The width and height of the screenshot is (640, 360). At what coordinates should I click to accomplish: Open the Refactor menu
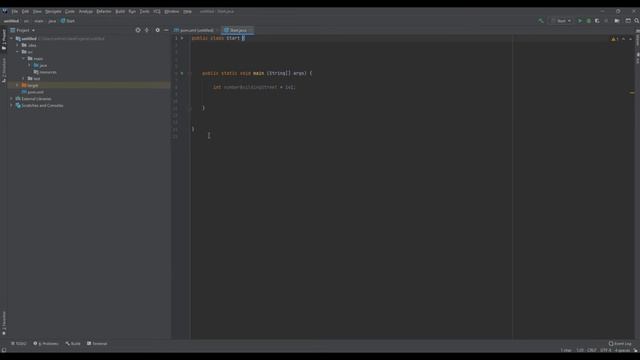[x=104, y=11]
